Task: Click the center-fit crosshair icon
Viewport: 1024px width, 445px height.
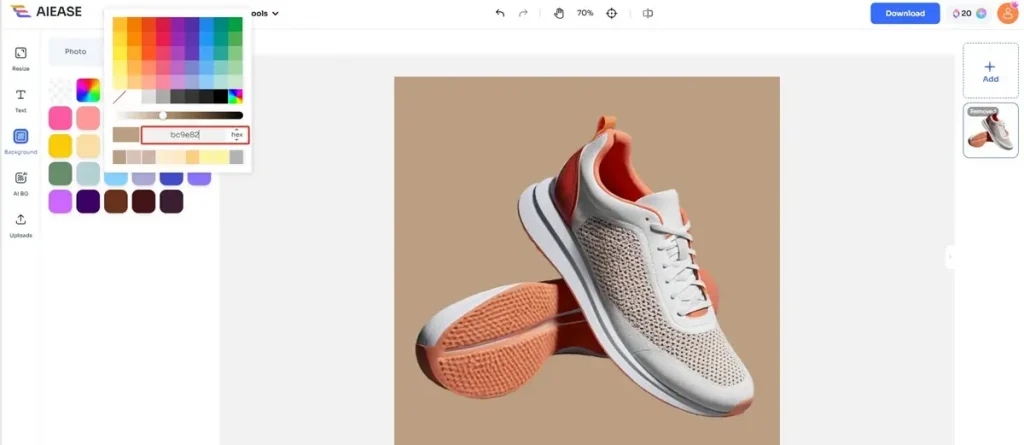Action: point(612,14)
